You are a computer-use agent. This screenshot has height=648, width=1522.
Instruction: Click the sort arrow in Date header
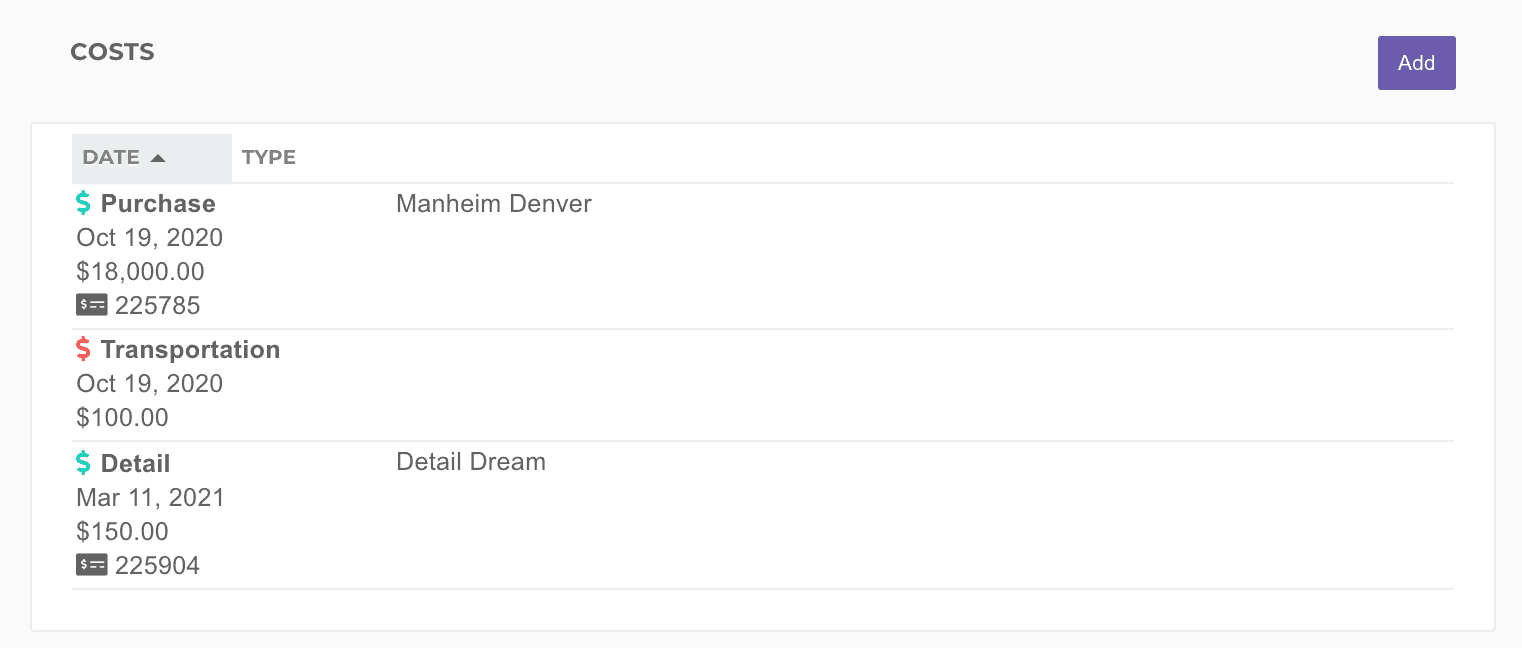pos(158,158)
